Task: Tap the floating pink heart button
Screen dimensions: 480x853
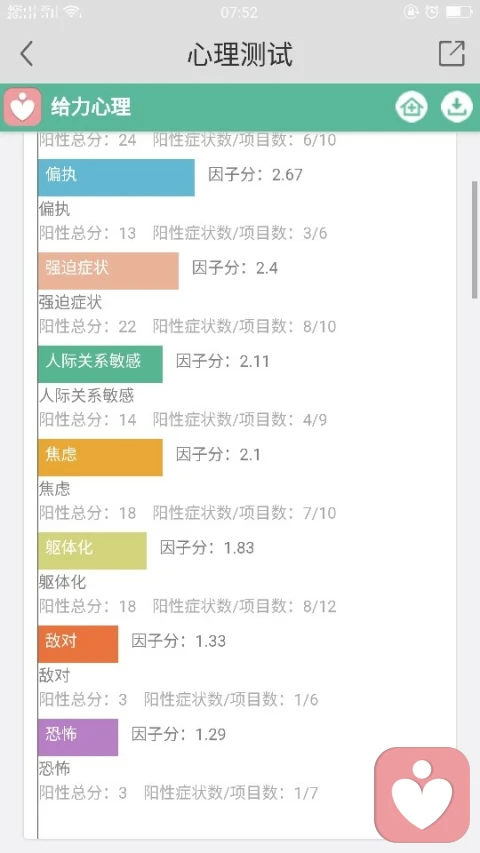Action: (422, 794)
